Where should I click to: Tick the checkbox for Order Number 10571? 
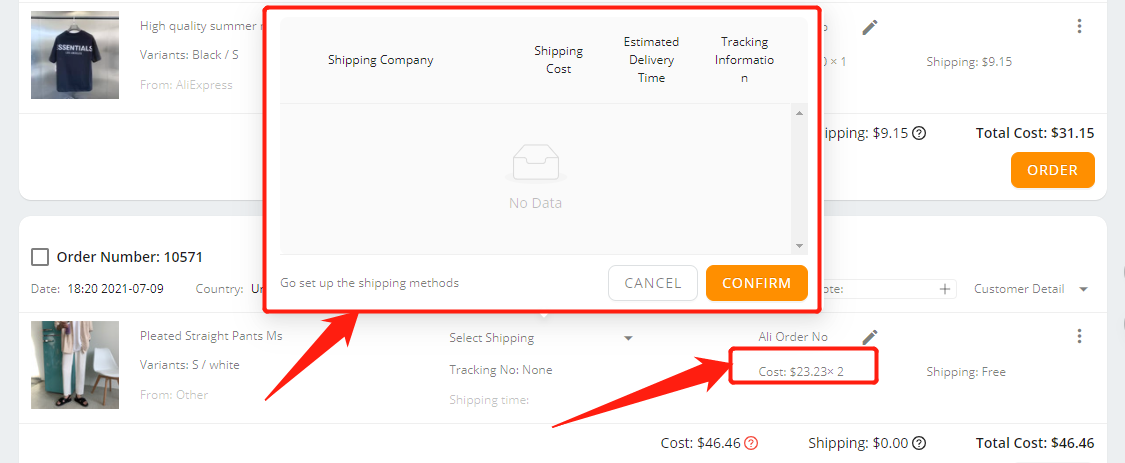(40, 257)
